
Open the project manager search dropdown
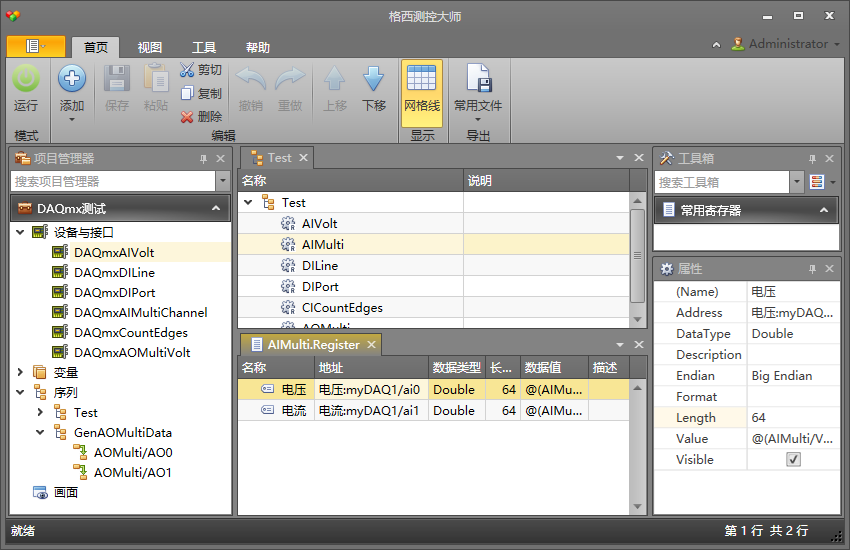[x=223, y=181]
